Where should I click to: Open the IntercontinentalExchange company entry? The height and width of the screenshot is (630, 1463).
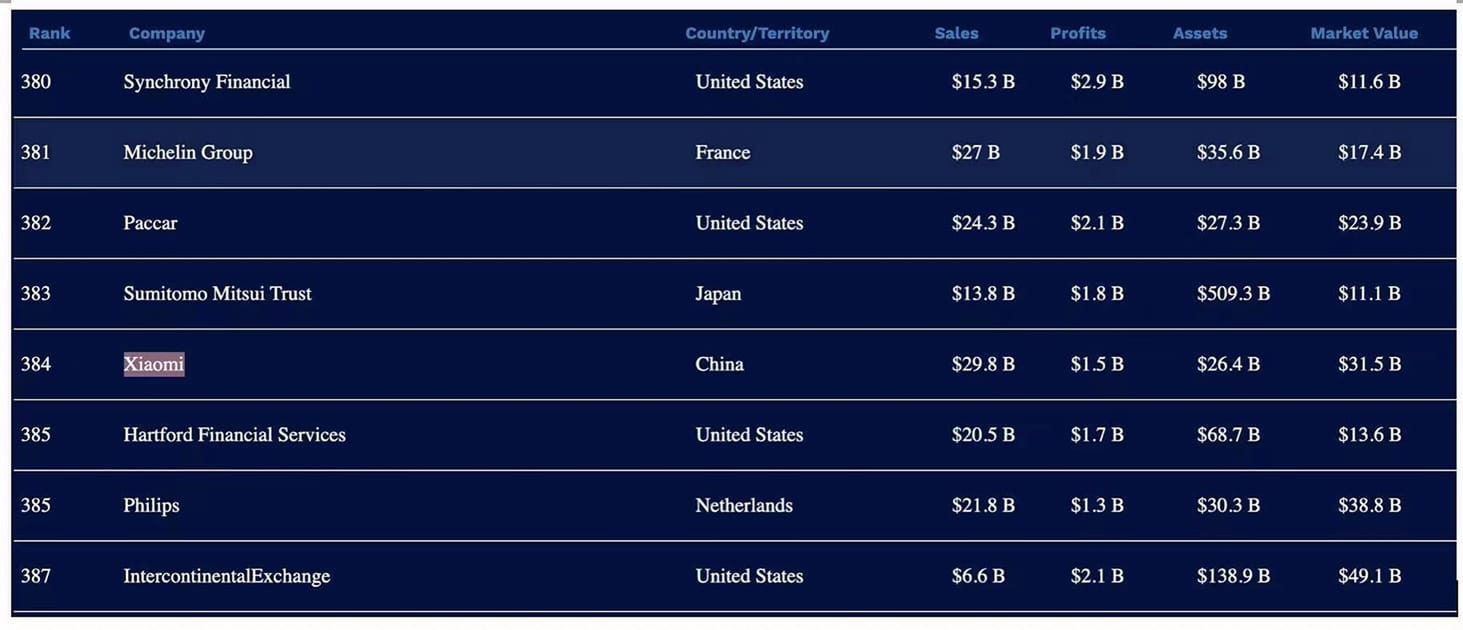pos(226,576)
